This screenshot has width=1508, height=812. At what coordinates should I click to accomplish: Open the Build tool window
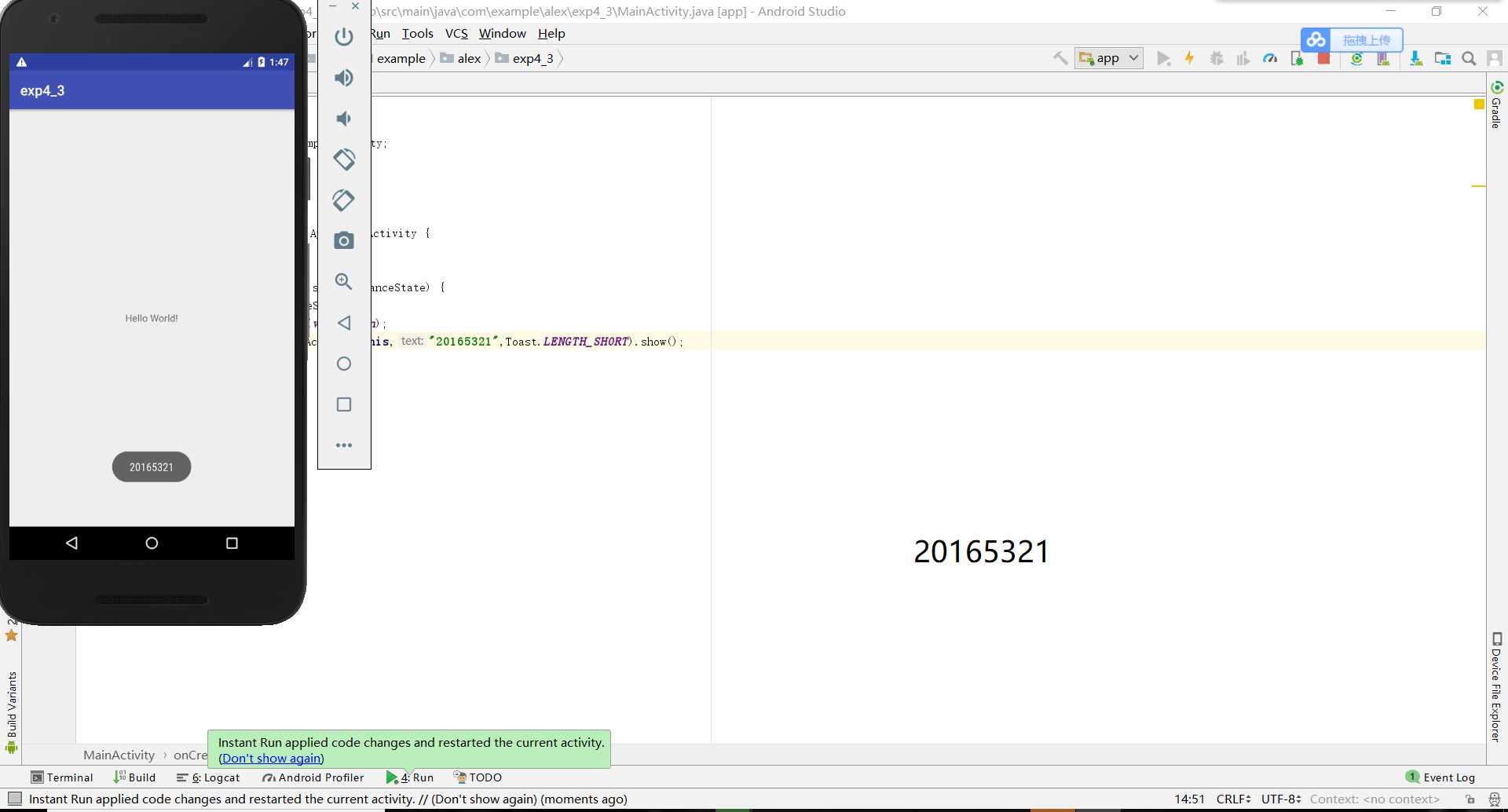(134, 777)
